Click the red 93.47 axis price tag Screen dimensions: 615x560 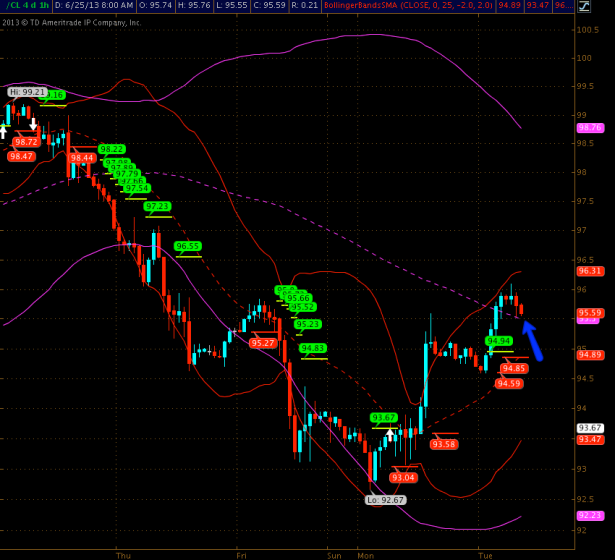pos(590,439)
